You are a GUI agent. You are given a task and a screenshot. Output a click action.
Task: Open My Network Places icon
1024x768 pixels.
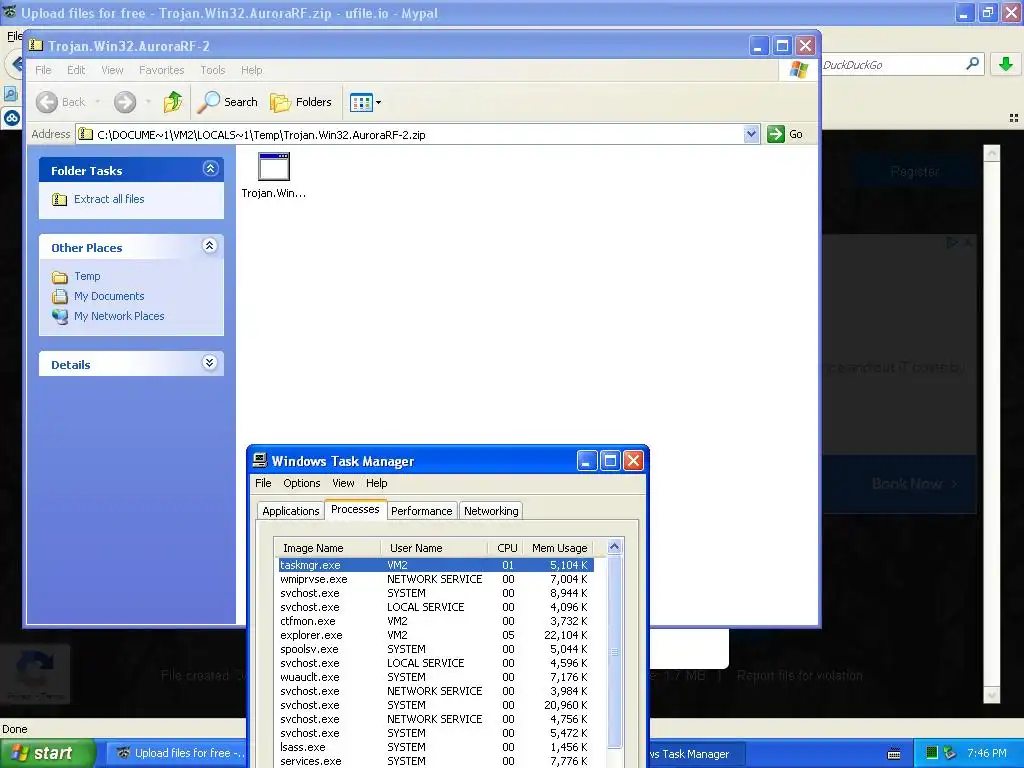click(x=59, y=317)
